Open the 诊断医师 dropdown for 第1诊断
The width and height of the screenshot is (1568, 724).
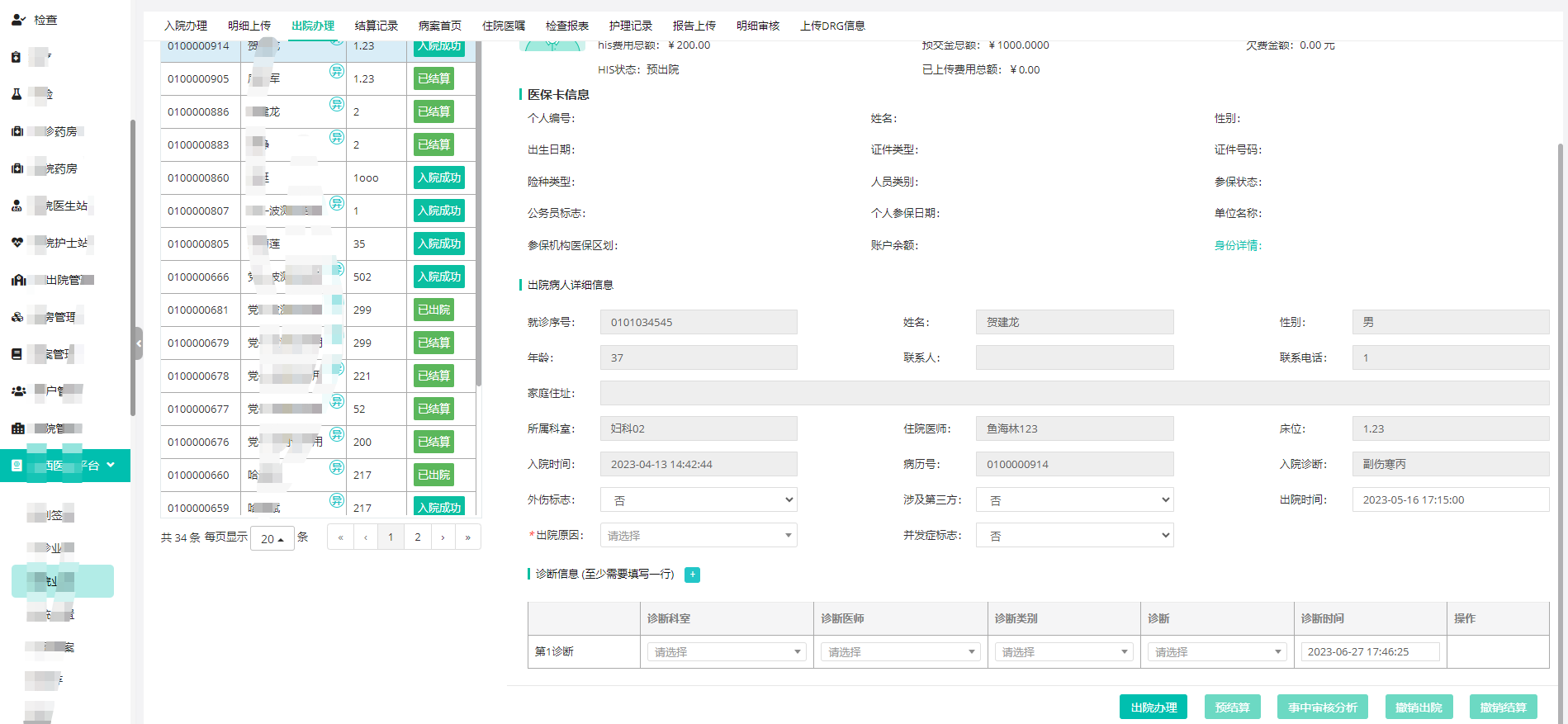[x=901, y=652]
